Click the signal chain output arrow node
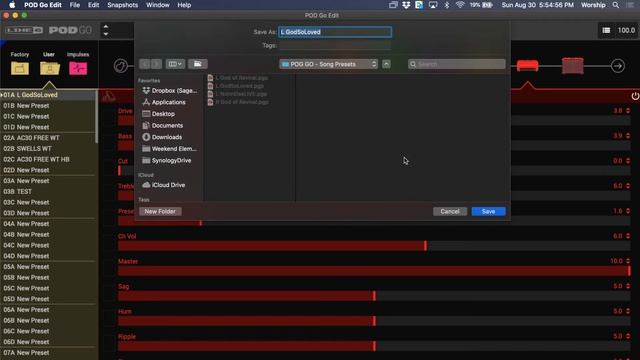The width and height of the screenshot is (640, 360). pyautogui.click(x=618, y=66)
